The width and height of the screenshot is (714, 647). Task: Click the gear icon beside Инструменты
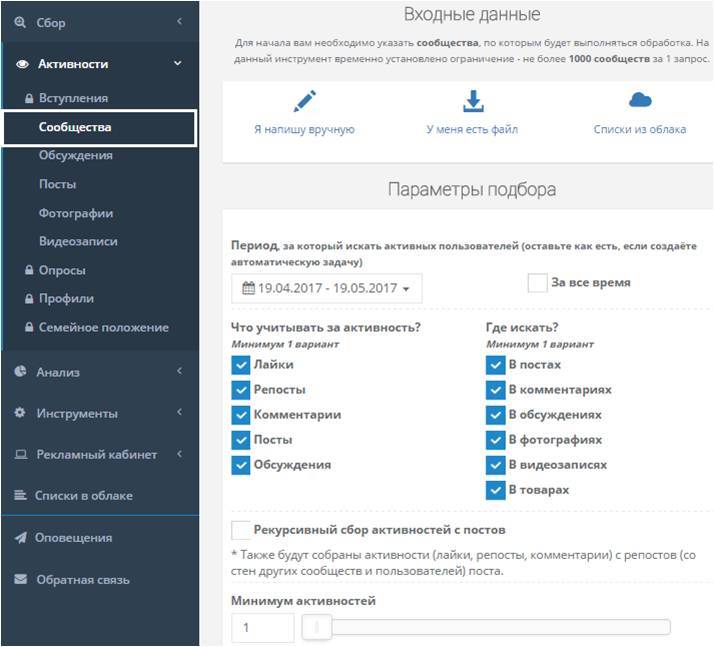(x=21, y=413)
